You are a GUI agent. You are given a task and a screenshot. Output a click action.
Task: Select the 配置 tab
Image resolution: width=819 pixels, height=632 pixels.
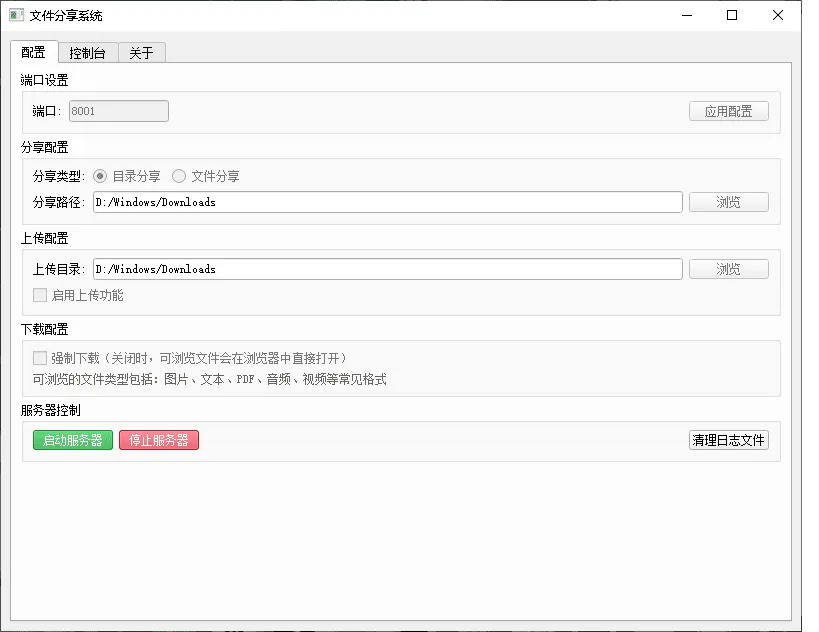click(33, 52)
